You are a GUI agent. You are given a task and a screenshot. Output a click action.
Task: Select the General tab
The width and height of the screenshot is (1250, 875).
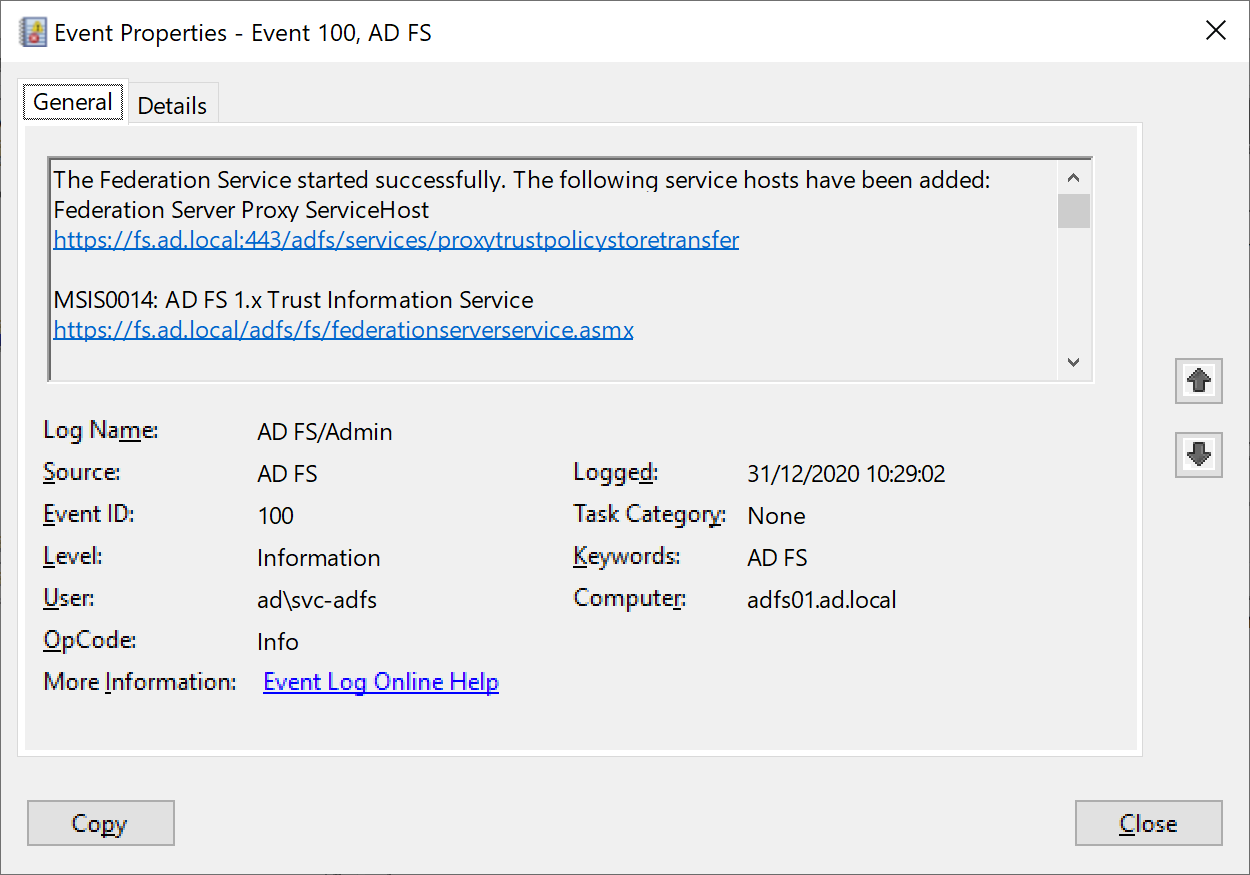73,102
